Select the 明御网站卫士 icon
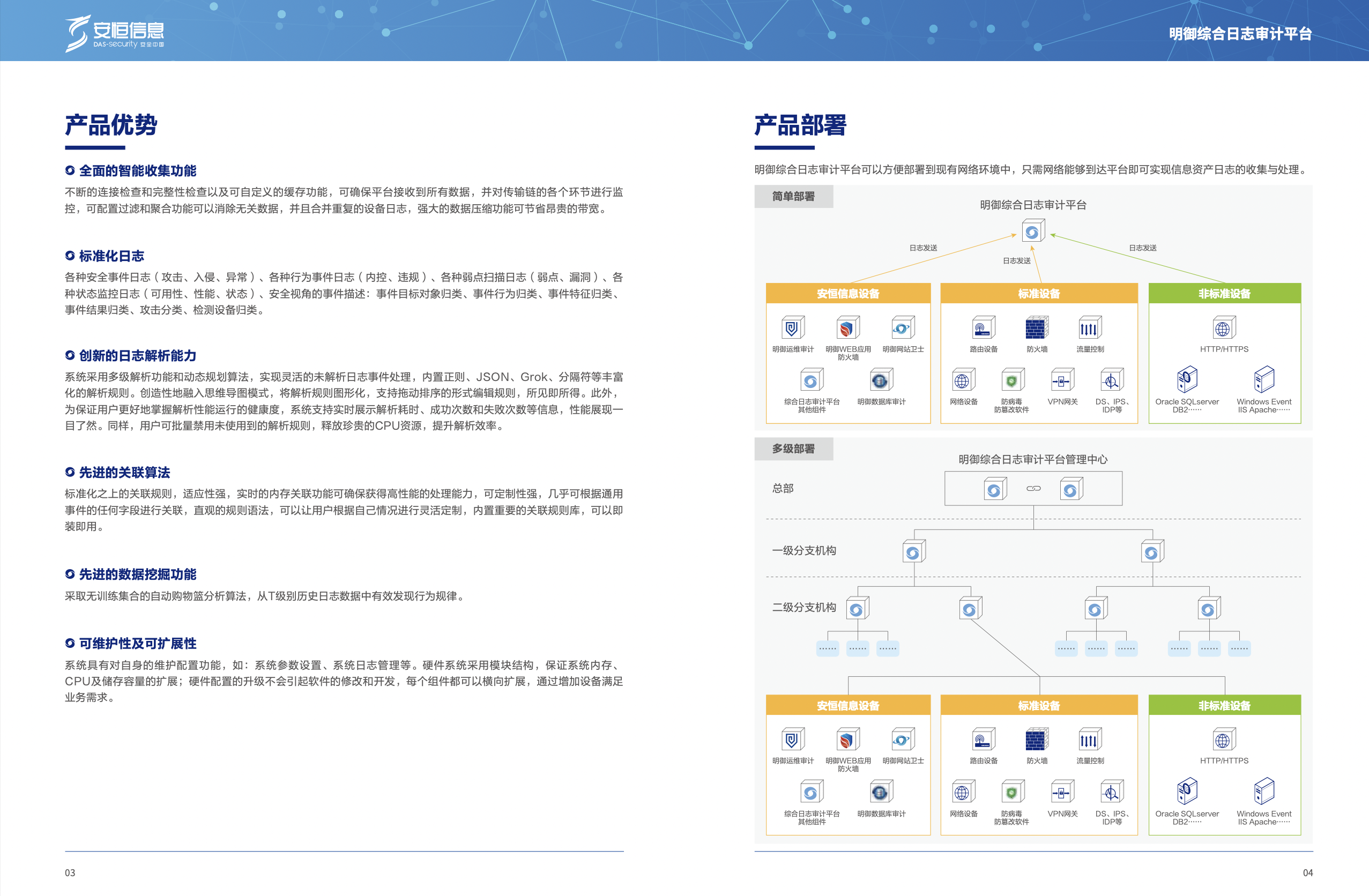The width and height of the screenshot is (1369, 896). point(902,328)
